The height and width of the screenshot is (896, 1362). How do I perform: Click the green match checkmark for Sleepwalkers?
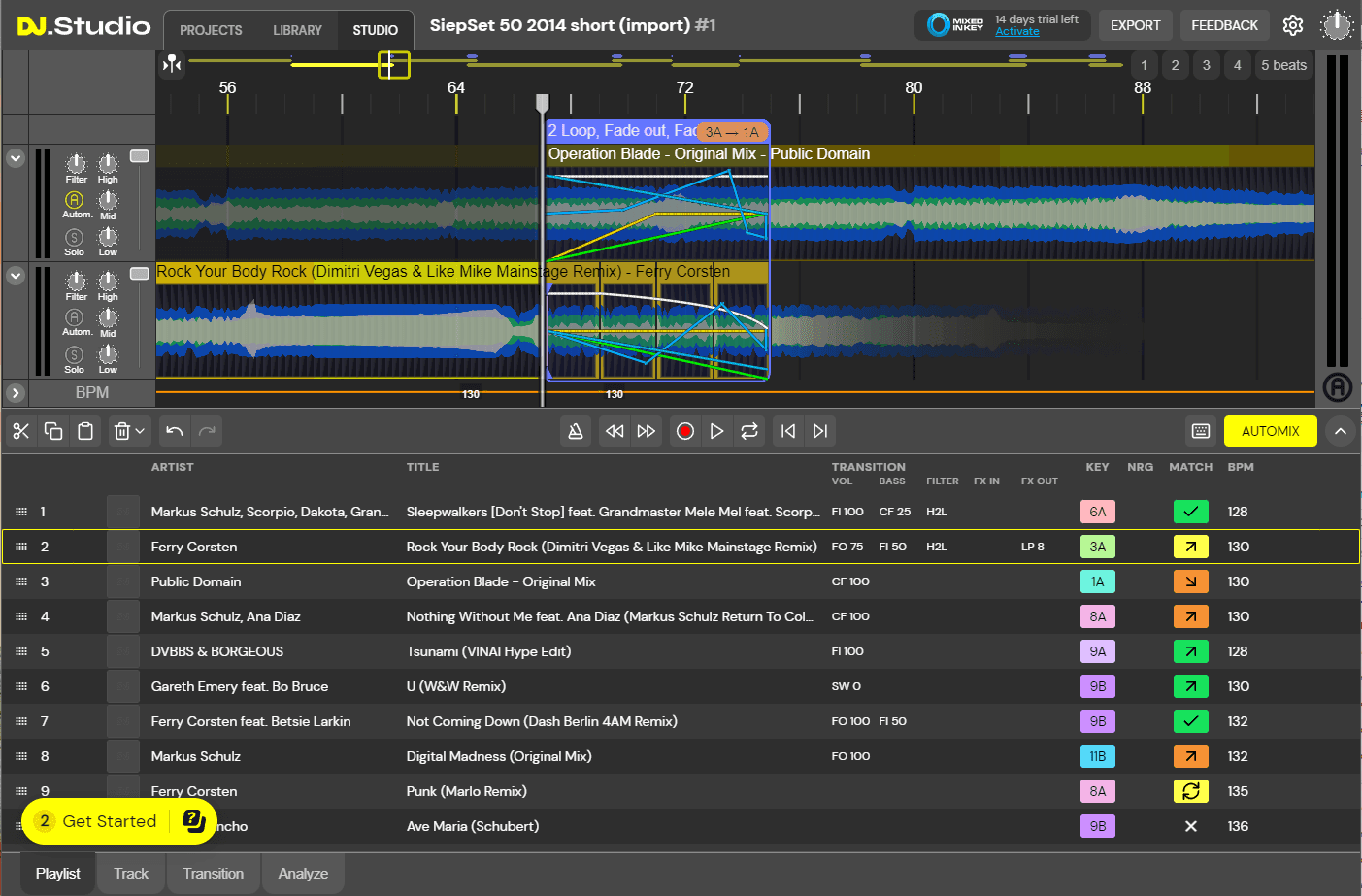pyautogui.click(x=1191, y=512)
